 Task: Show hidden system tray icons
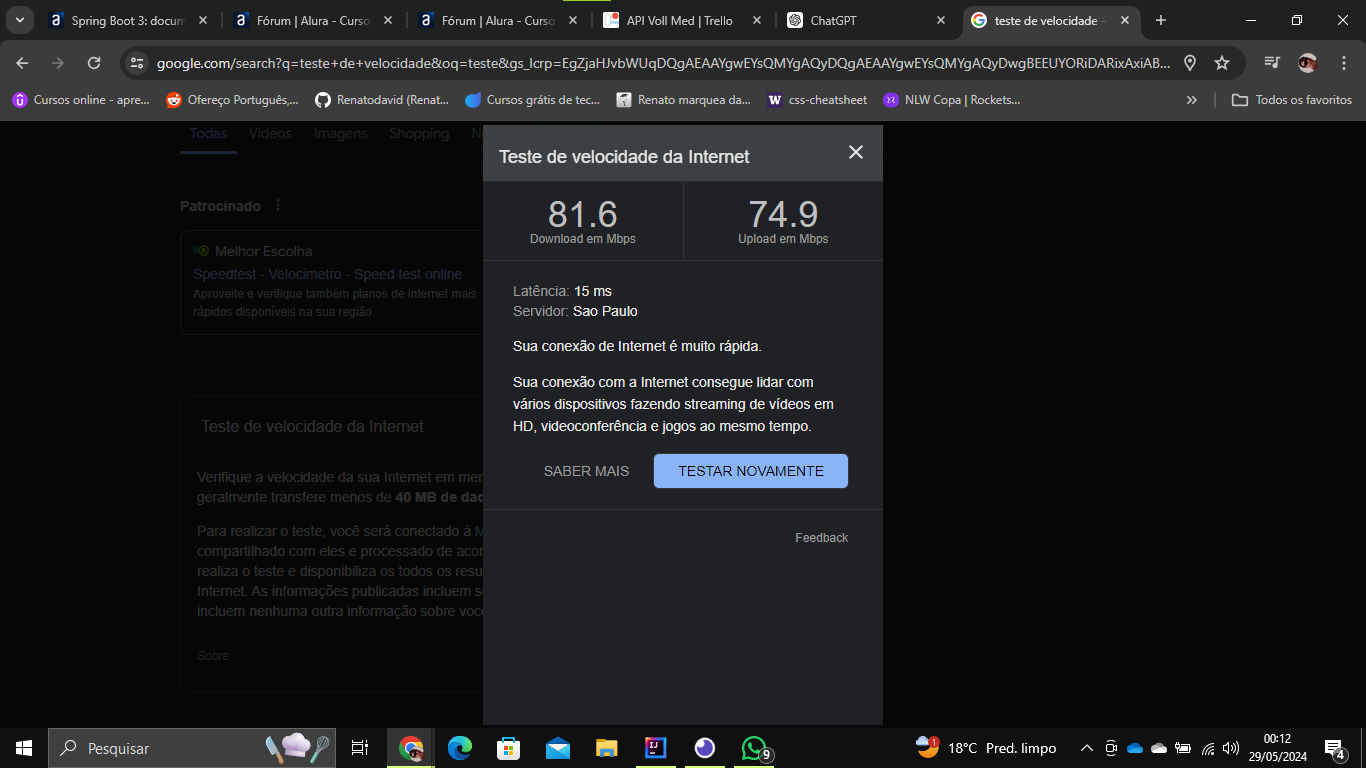click(1086, 748)
